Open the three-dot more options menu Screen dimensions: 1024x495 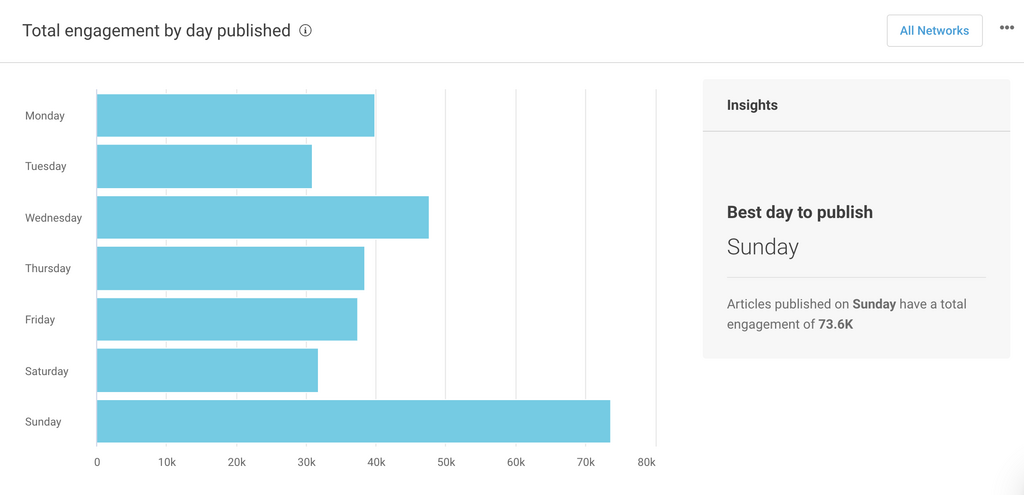tap(1006, 28)
